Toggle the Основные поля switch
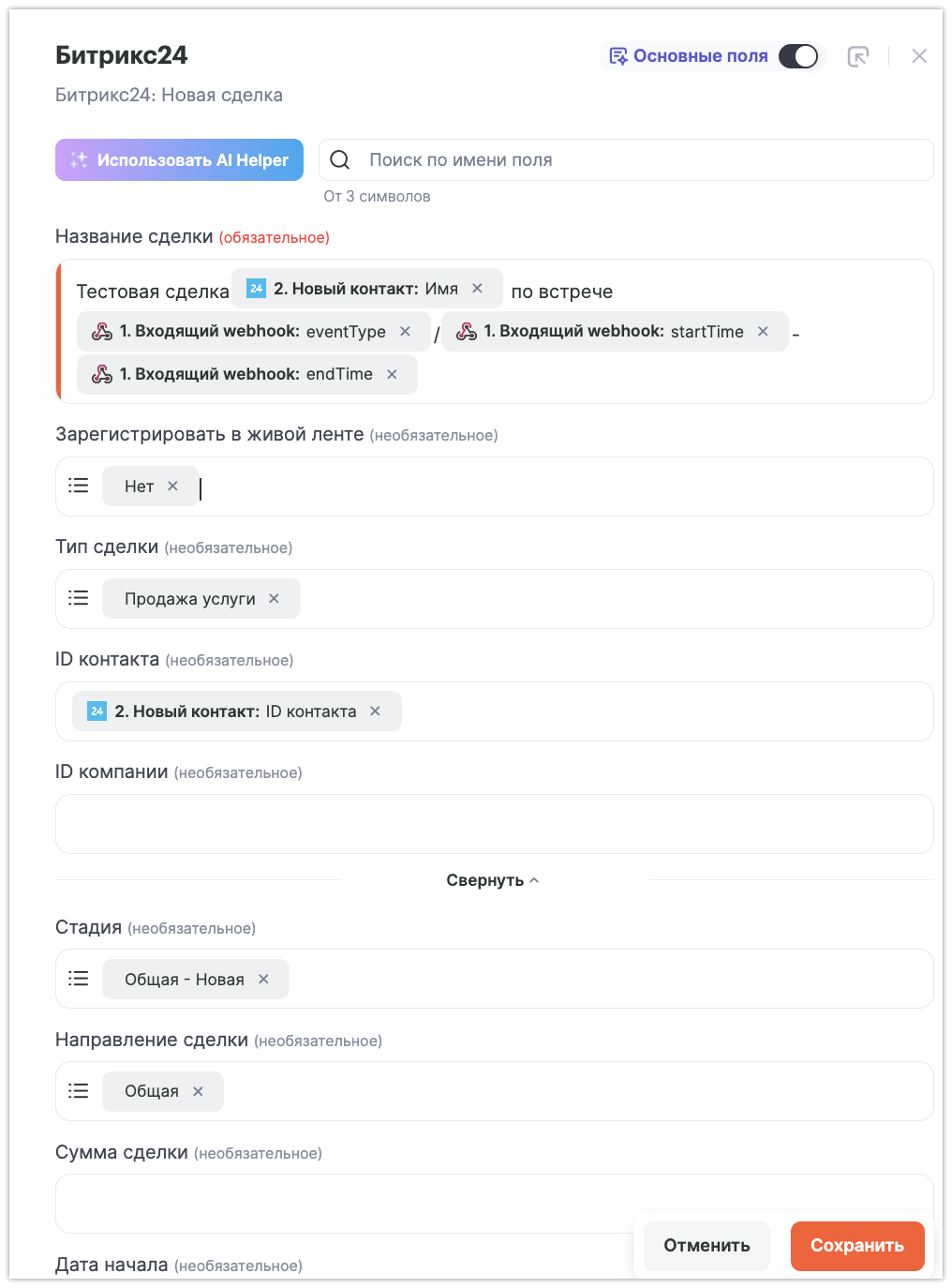952x1288 pixels. pyautogui.click(x=798, y=56)
